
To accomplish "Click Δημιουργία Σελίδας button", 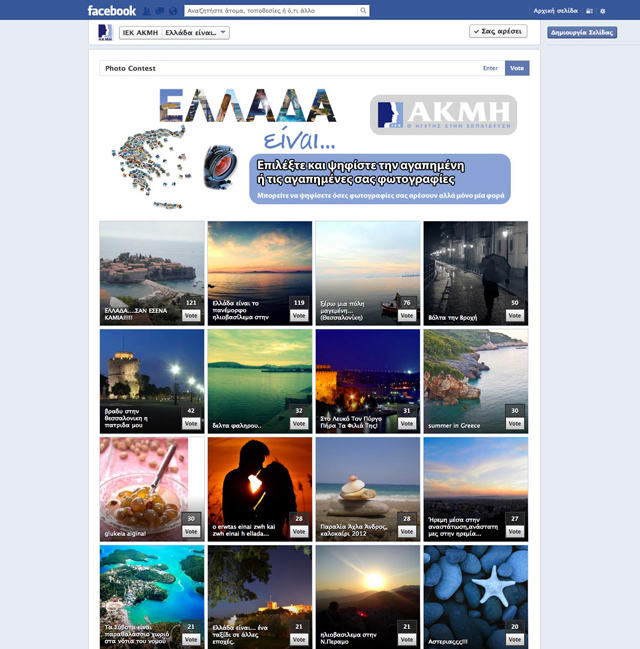I will [x=582, y=32].
